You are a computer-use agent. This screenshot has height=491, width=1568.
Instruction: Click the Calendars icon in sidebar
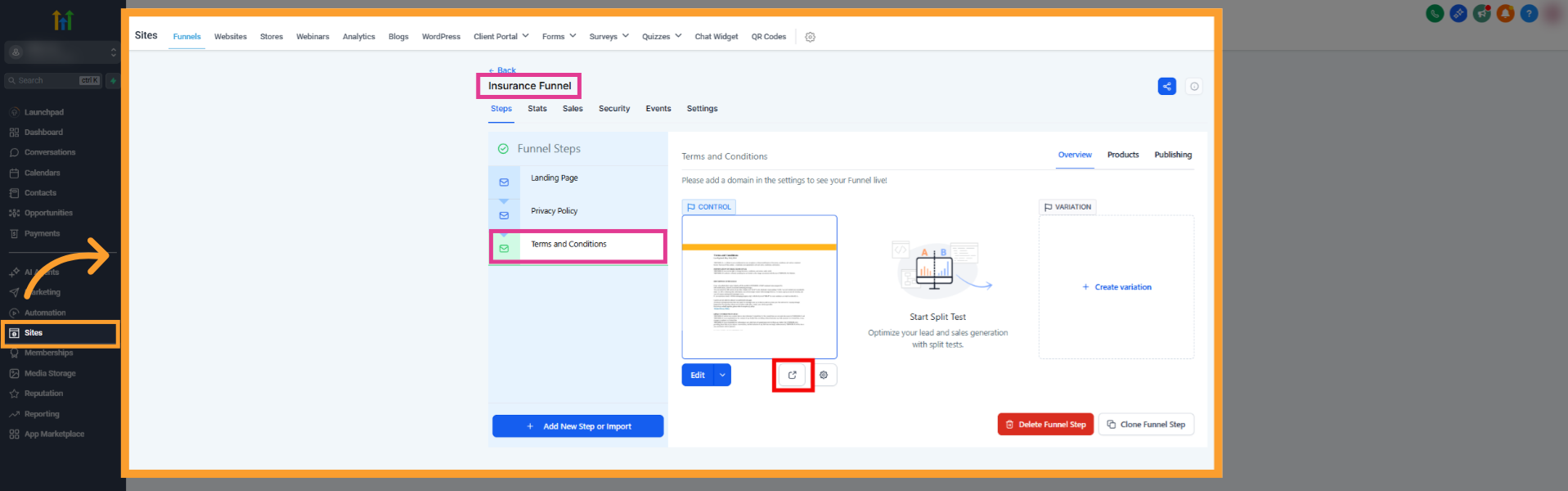(x=14, y=173)
